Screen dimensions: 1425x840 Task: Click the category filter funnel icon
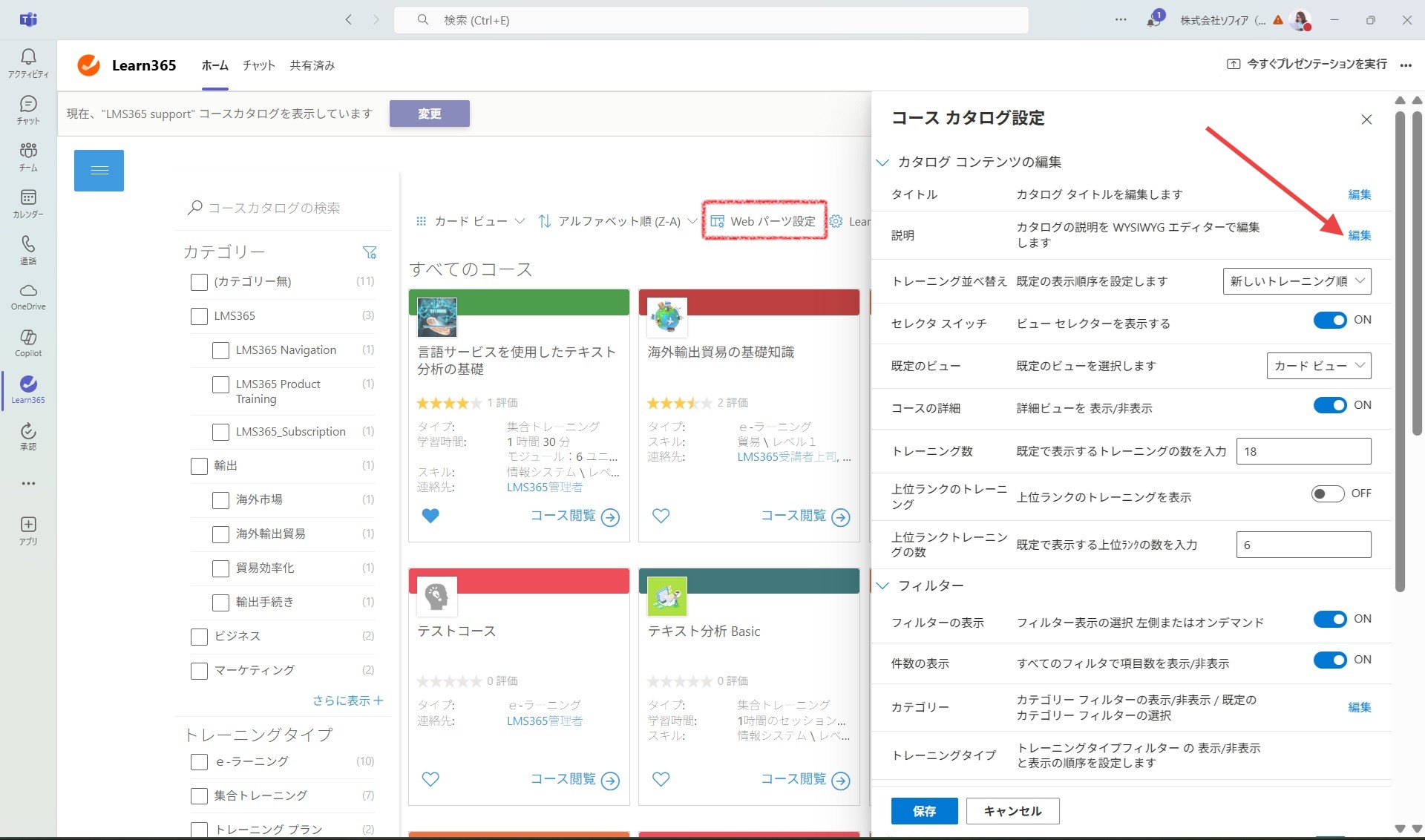[370, 252]
